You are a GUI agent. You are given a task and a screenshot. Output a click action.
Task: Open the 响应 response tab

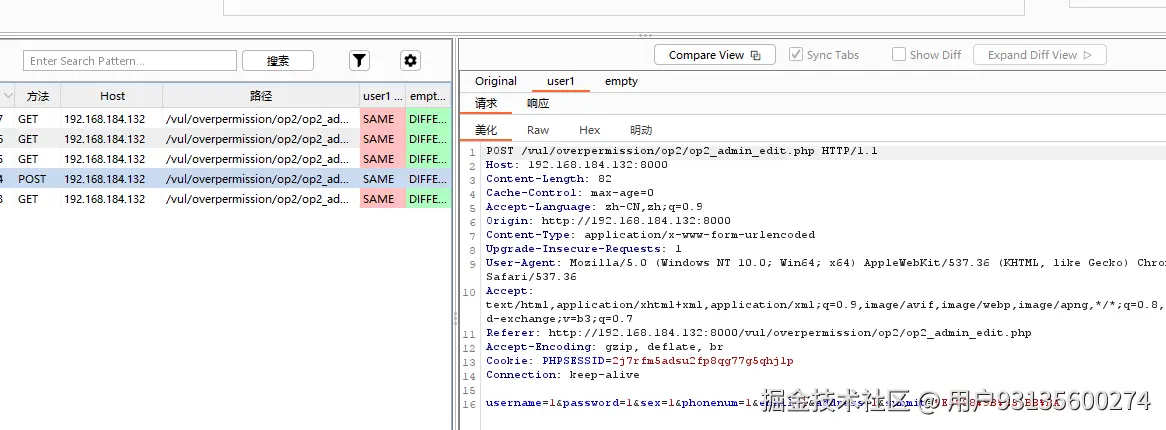(538, 103)
